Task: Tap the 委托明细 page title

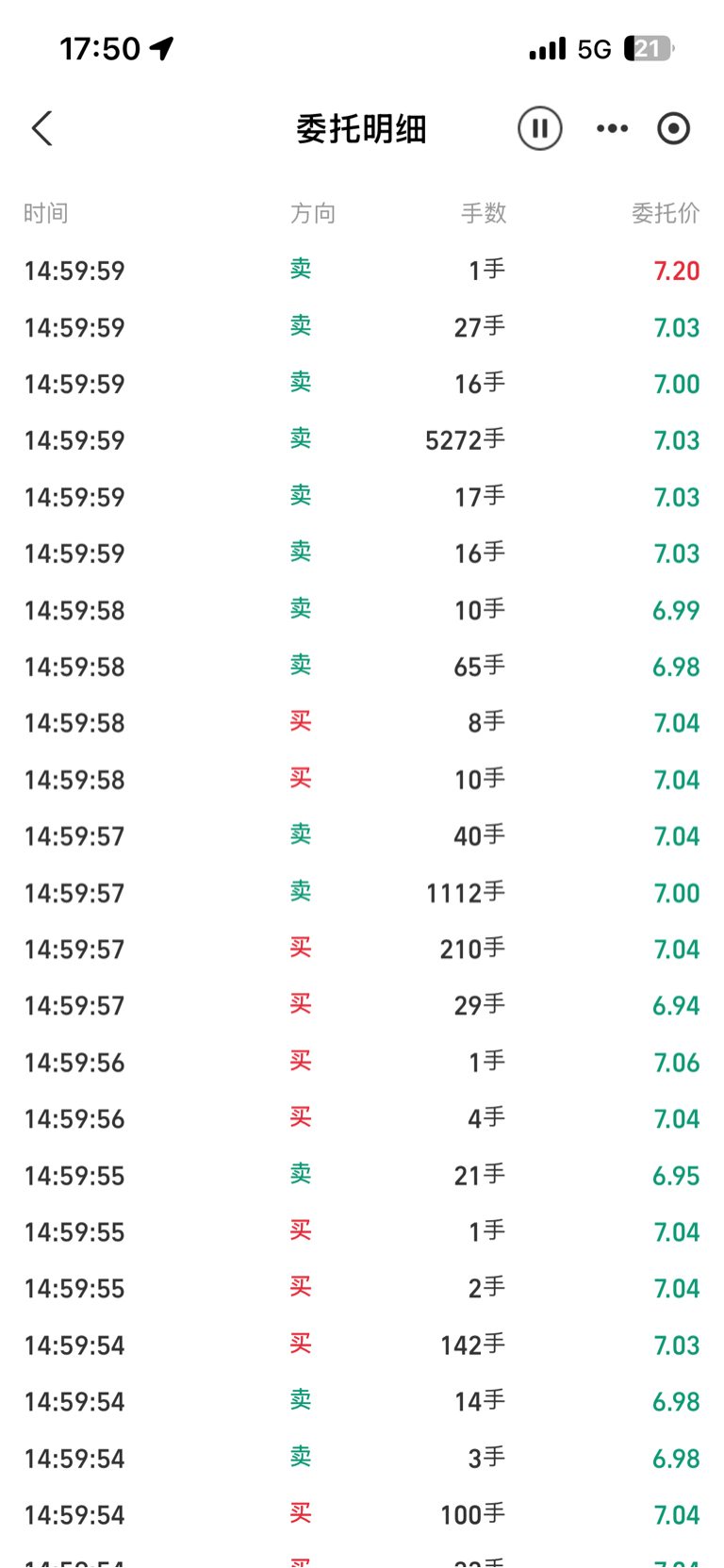Action: tap(362, 128)
